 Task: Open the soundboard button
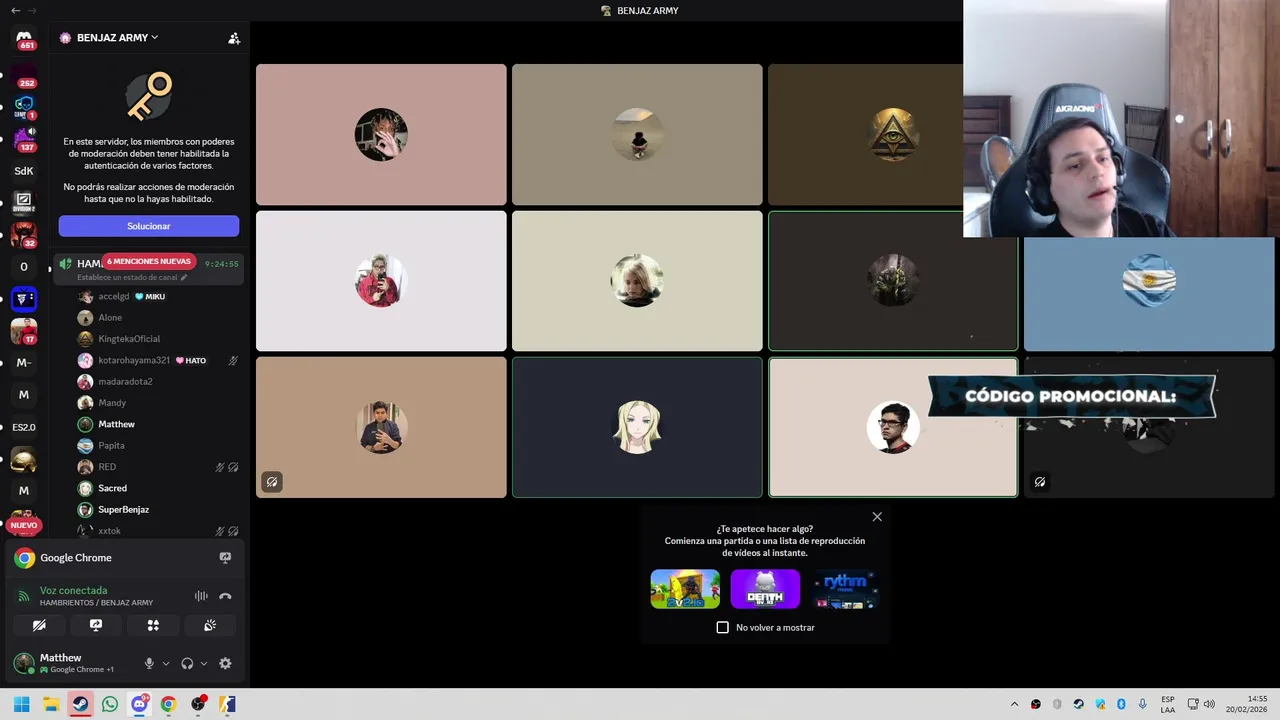[x=210, y=625]
